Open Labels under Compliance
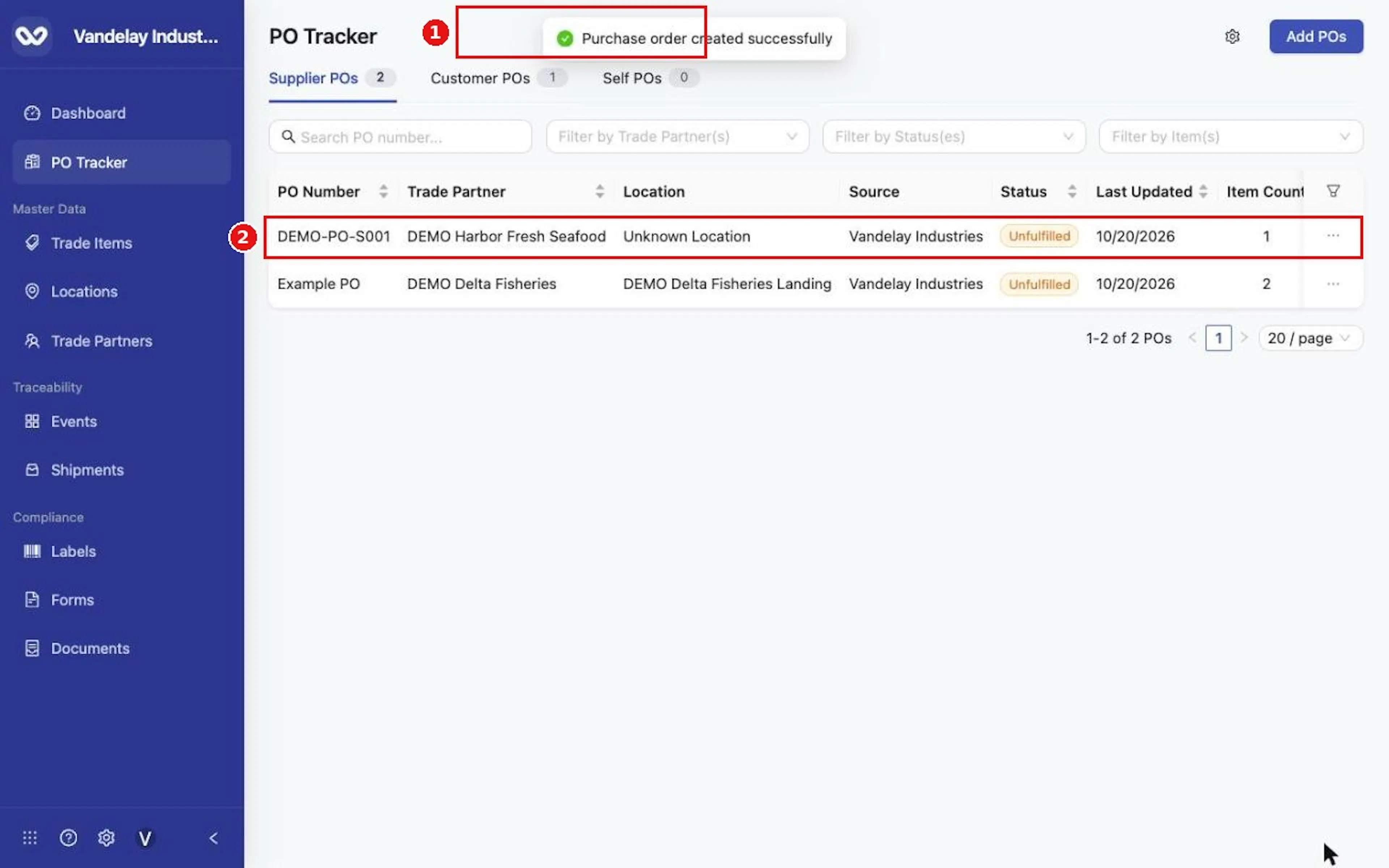Image resolution: width=1389 pixels, height=868 pixels. tap(121, 551)
